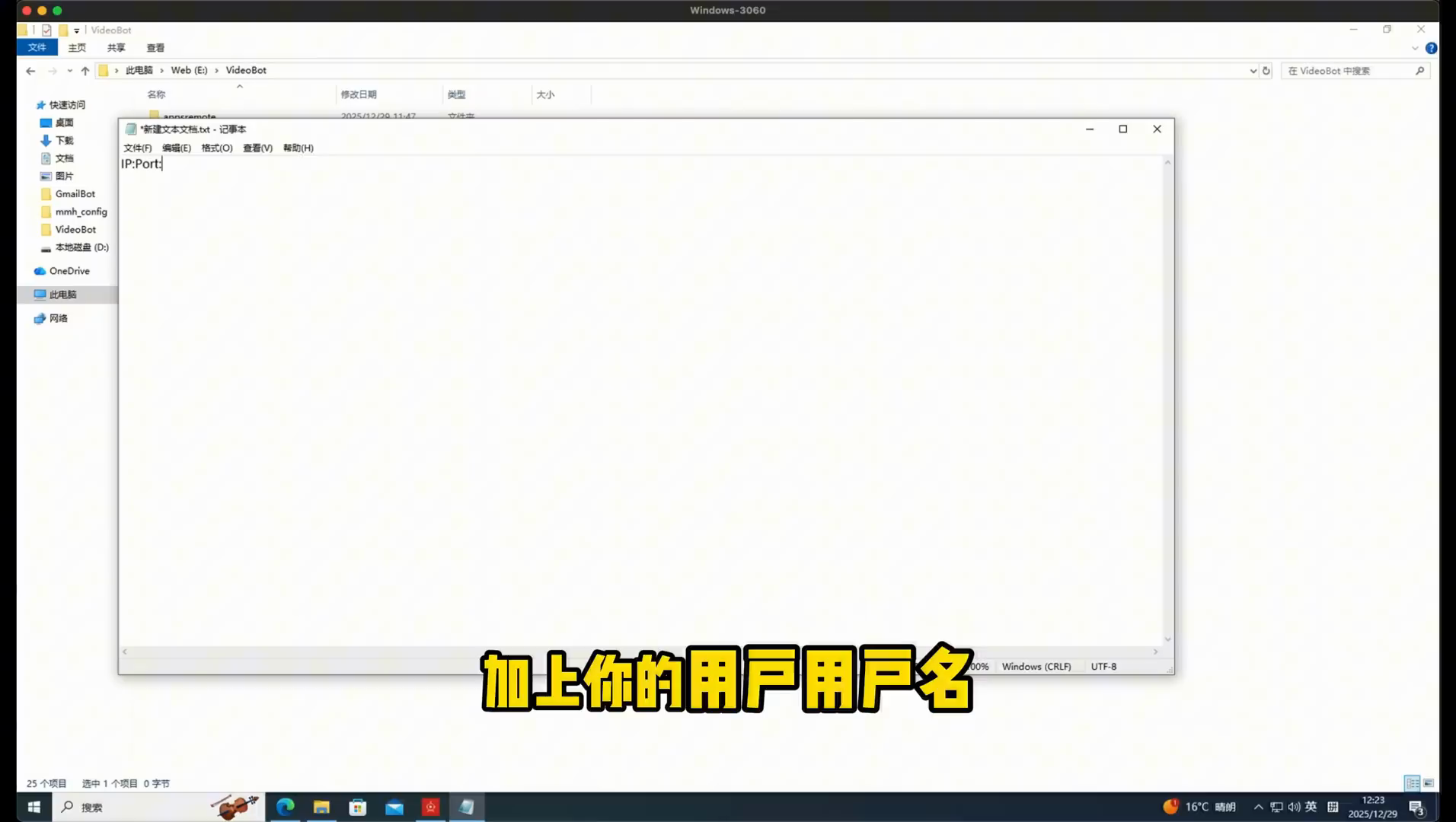Viewport: 1456px width, 822px height.
Task: Sort files by 修改日期 column
Action: click(x=359, y=94)
